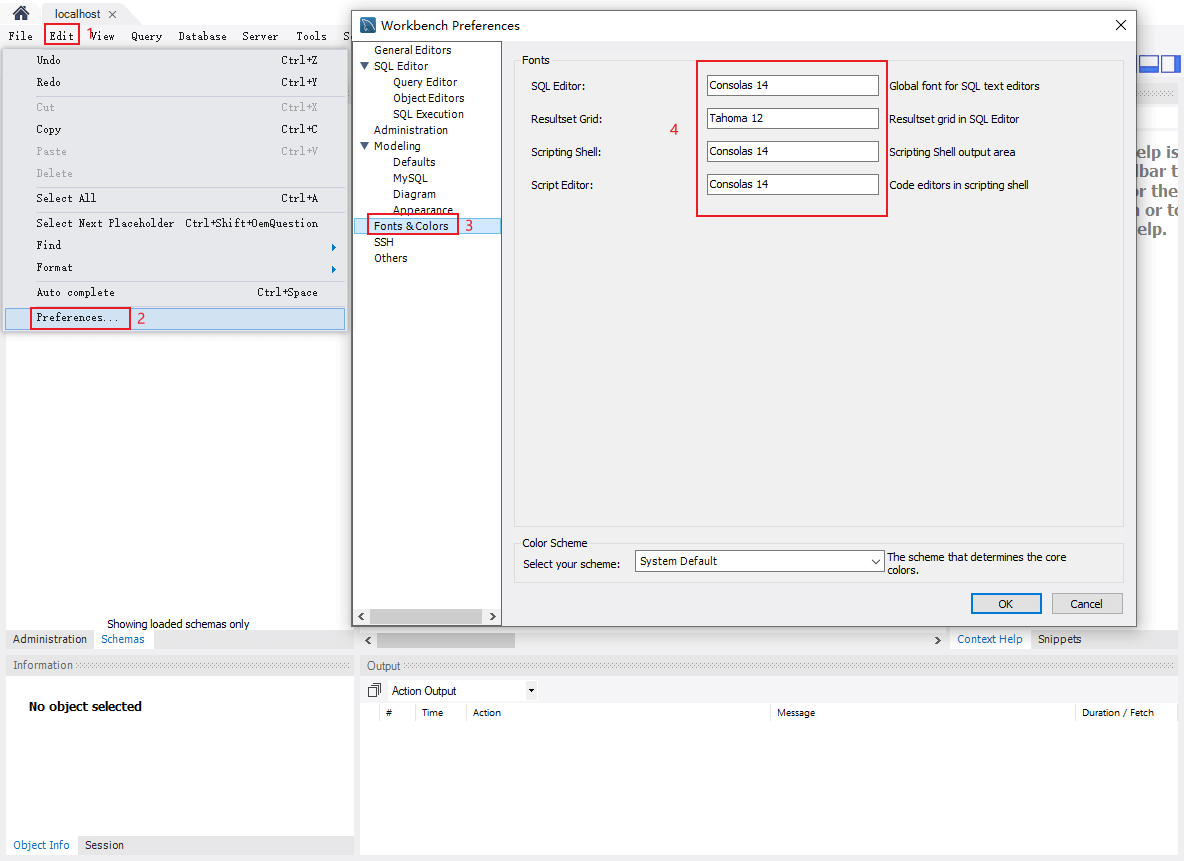1184x861 pixels.
Task: Select Others in preferences tree
Action: coord(390,258)
